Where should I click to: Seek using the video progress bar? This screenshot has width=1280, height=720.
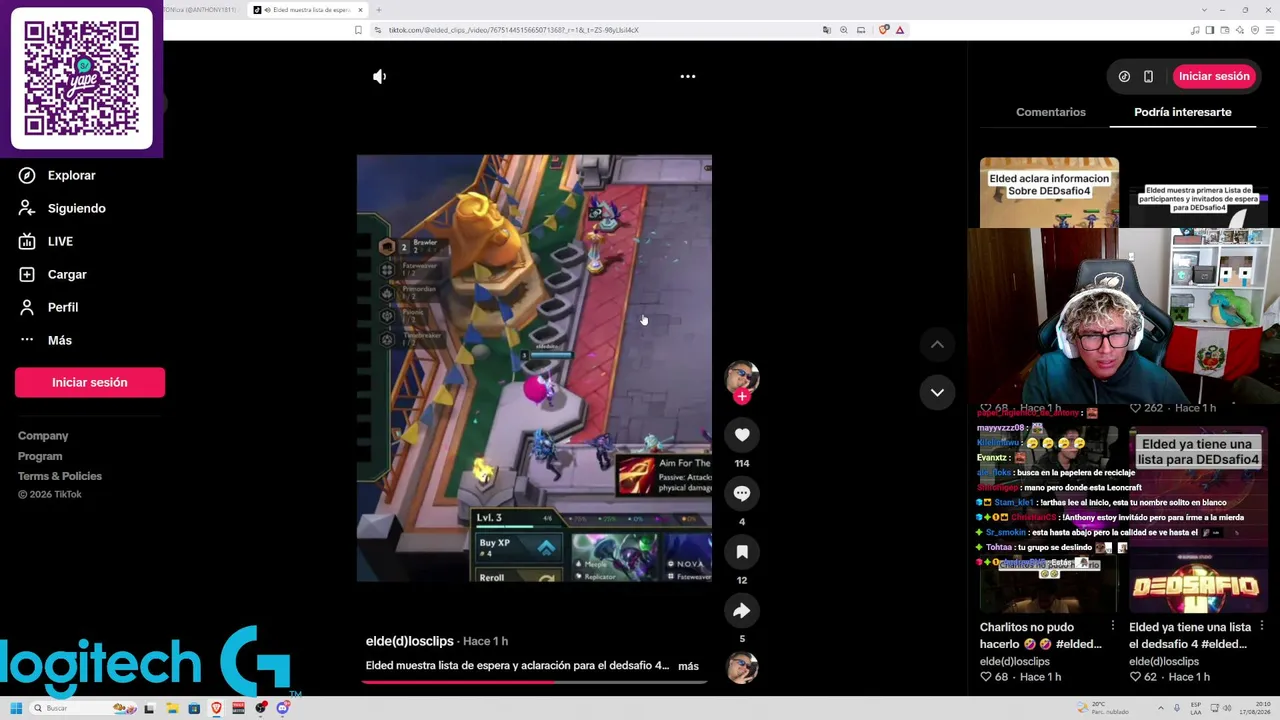pyautogui.click(x=534, y=682)
